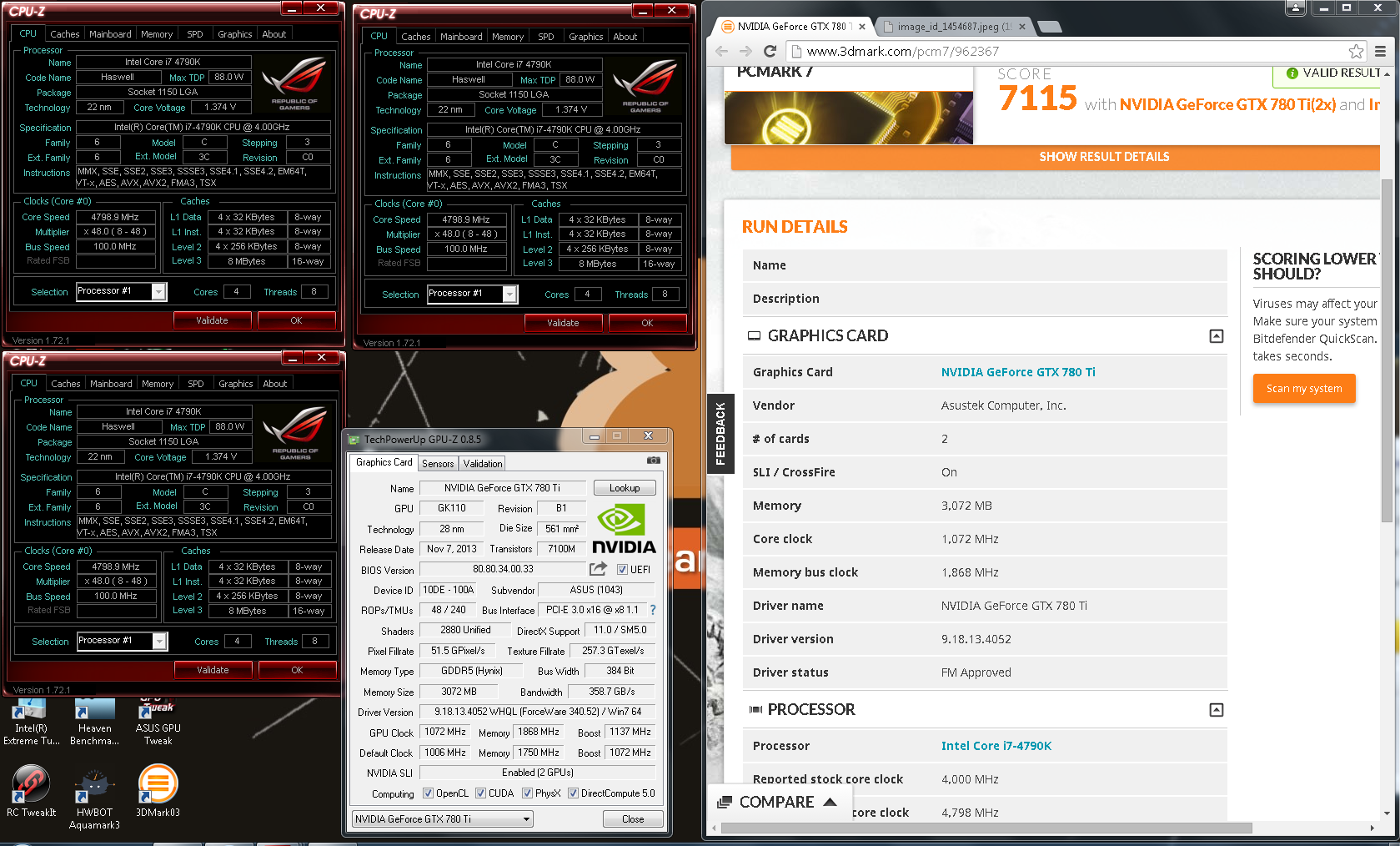This screenshot has height=846, width=1400.
Task: Open the Intel Core i7-4790K processor link
Action: pos(996,746)
